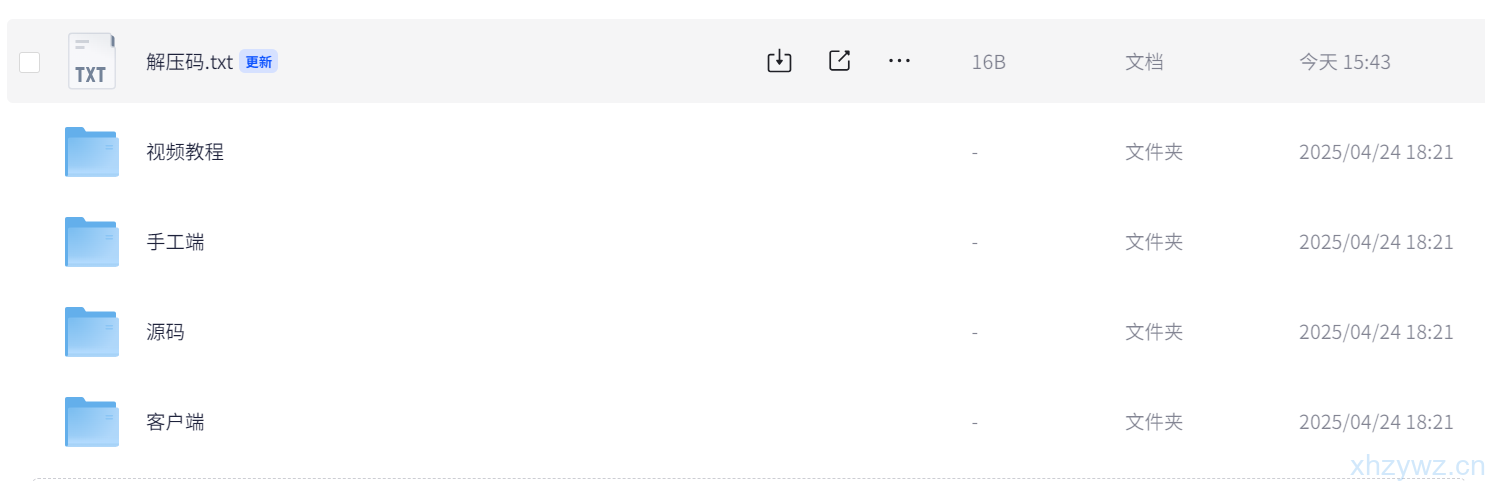Click the 客户端 folder icon
1485x481 pixels.
[x=91, y=422]
